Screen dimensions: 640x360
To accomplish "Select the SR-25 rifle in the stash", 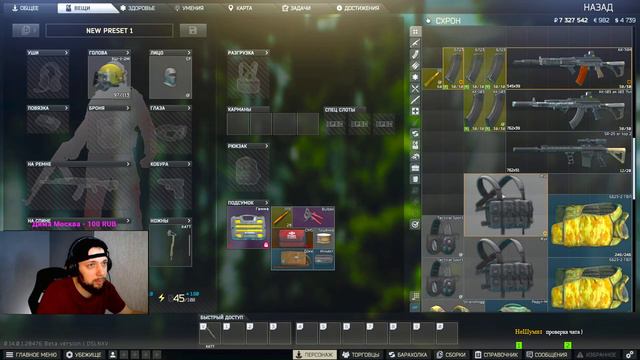I will 569,152.
